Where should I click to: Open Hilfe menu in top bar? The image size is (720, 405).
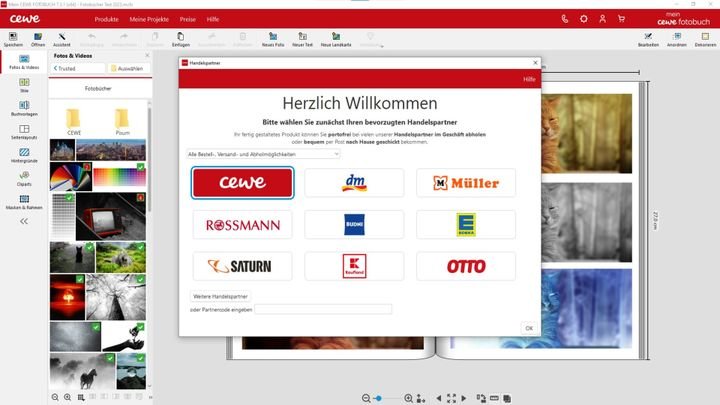pos(213,19)
